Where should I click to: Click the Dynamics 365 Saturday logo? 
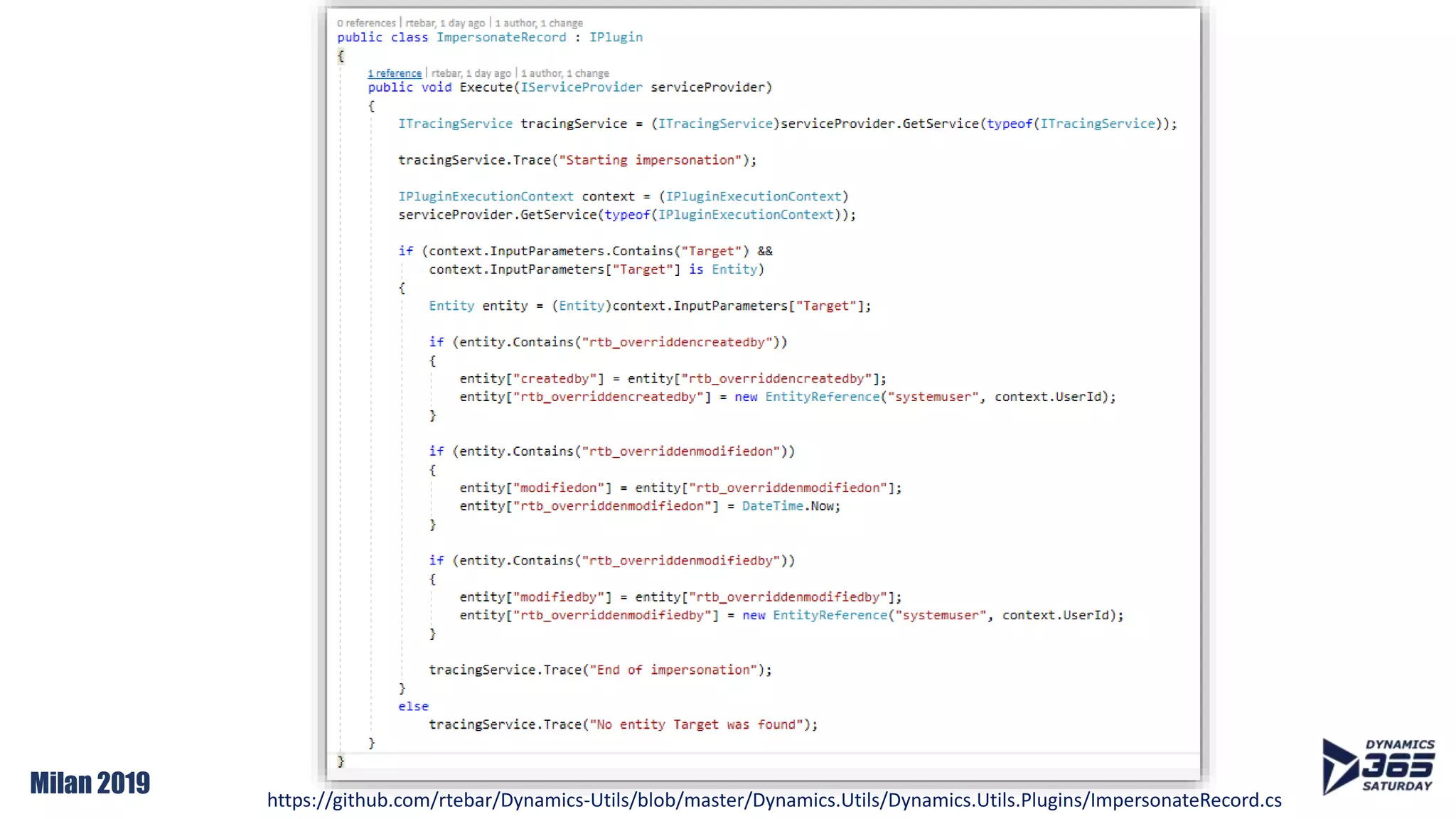pyautogui.click(x=1378, y=766)
